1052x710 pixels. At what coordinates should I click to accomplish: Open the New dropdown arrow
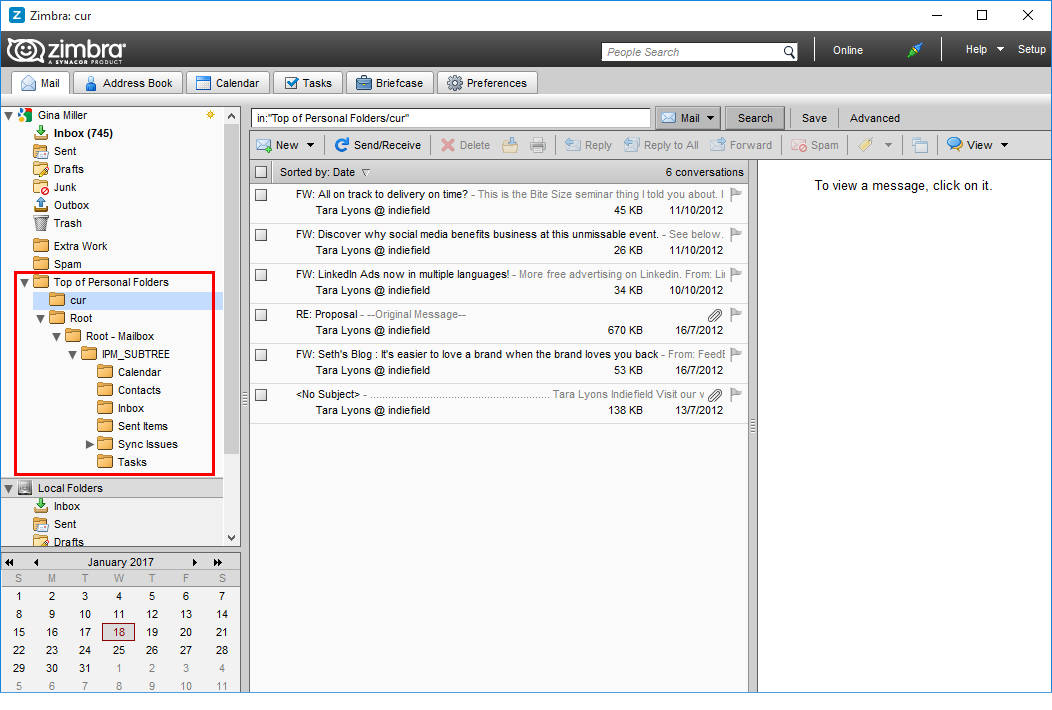click(x=311, y=145)
